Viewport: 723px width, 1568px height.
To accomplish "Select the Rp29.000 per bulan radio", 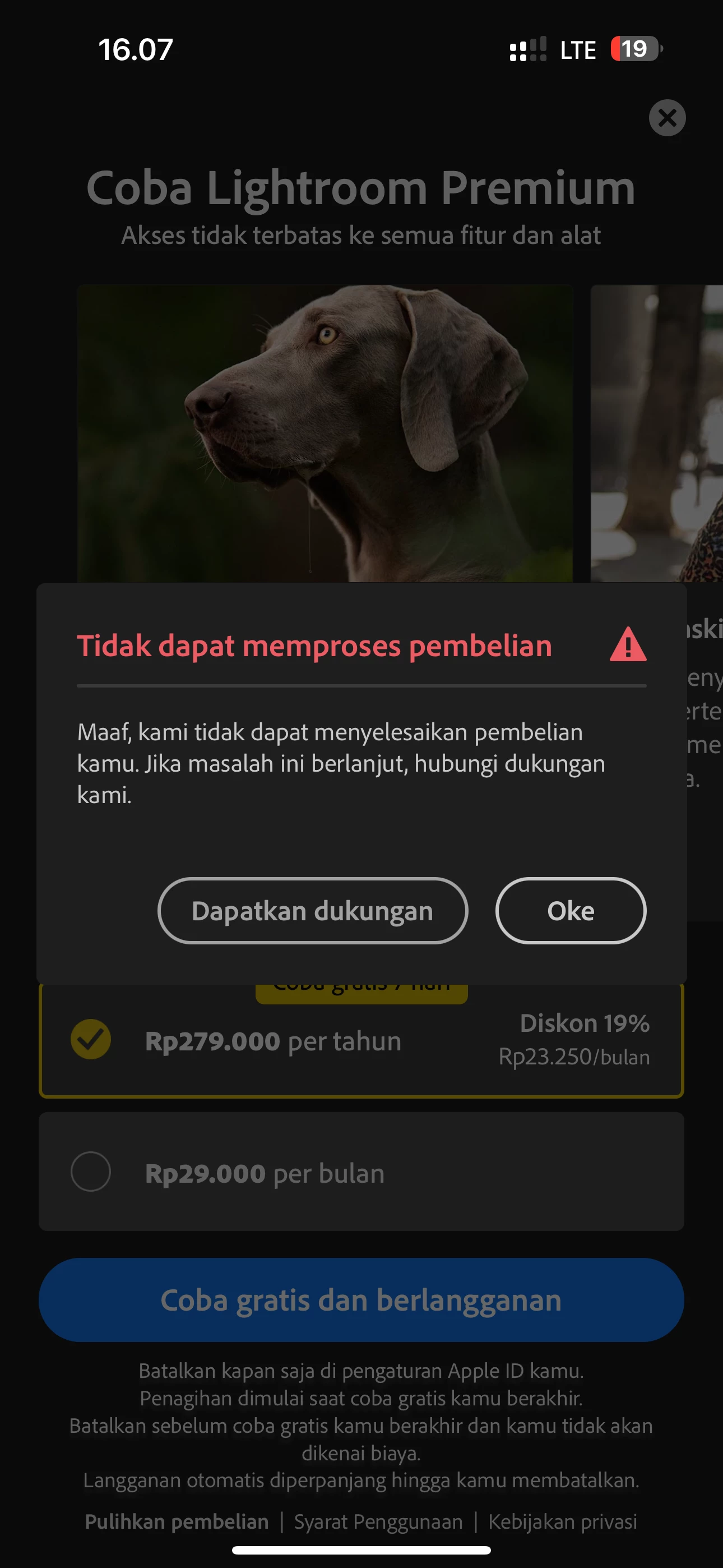I will point(91,1171).
